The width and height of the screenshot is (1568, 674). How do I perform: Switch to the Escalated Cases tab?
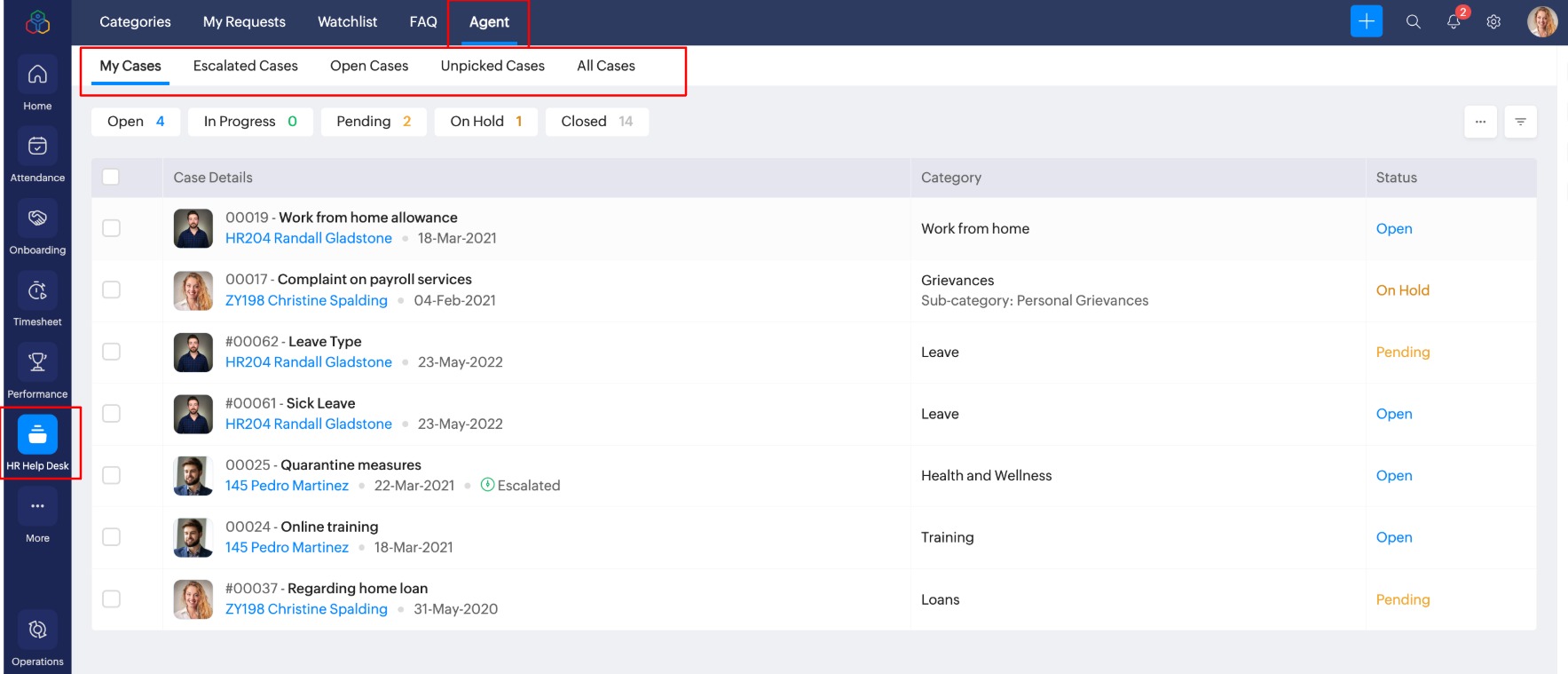(245, 66)
